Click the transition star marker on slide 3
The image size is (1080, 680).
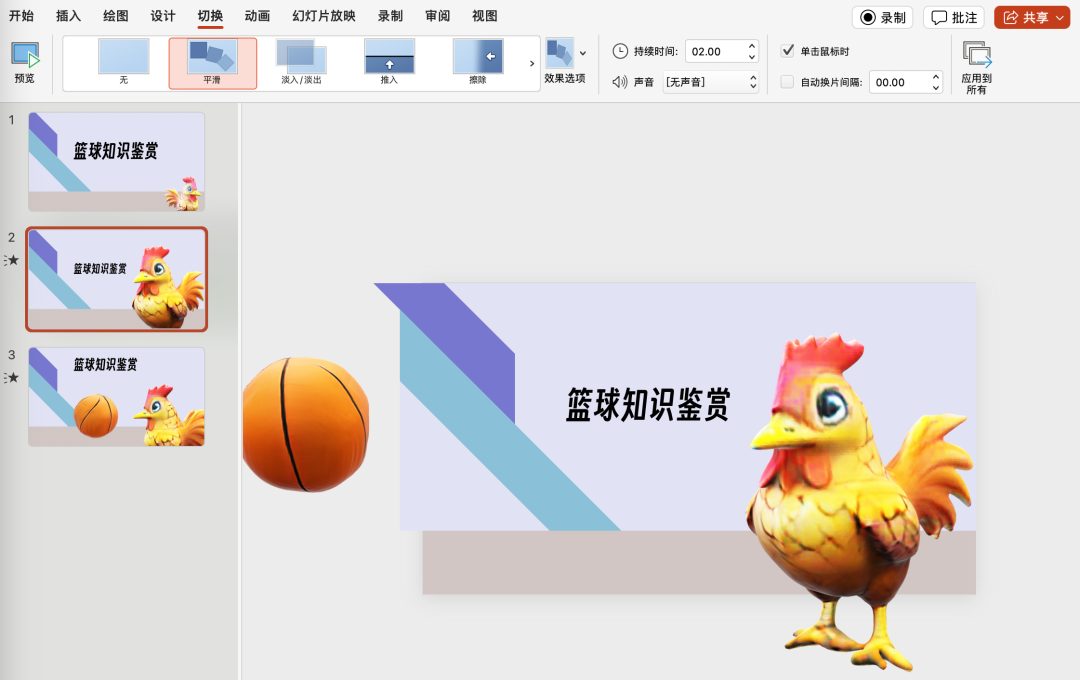[12, 378]
